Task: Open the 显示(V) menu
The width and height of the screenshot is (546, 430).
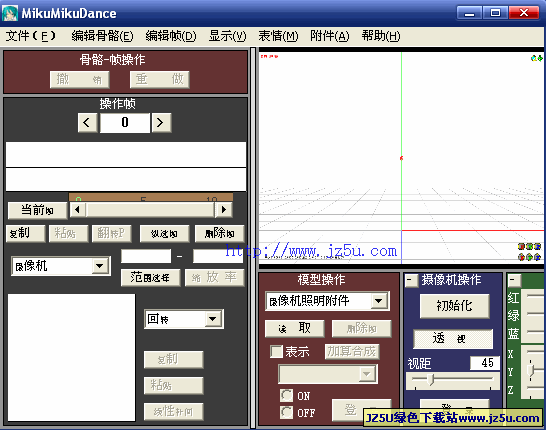Action: pos(227,36)
